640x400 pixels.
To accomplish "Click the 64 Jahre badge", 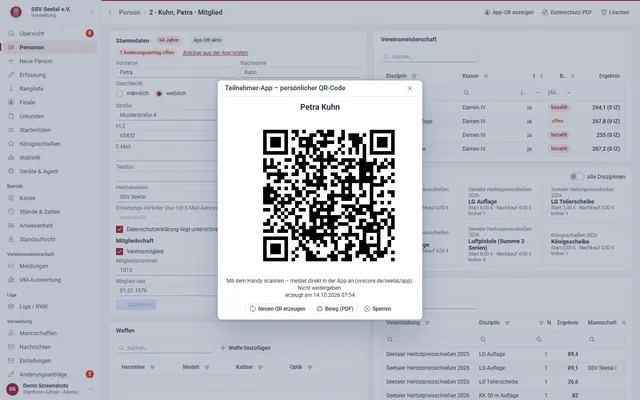I will 169,40.
